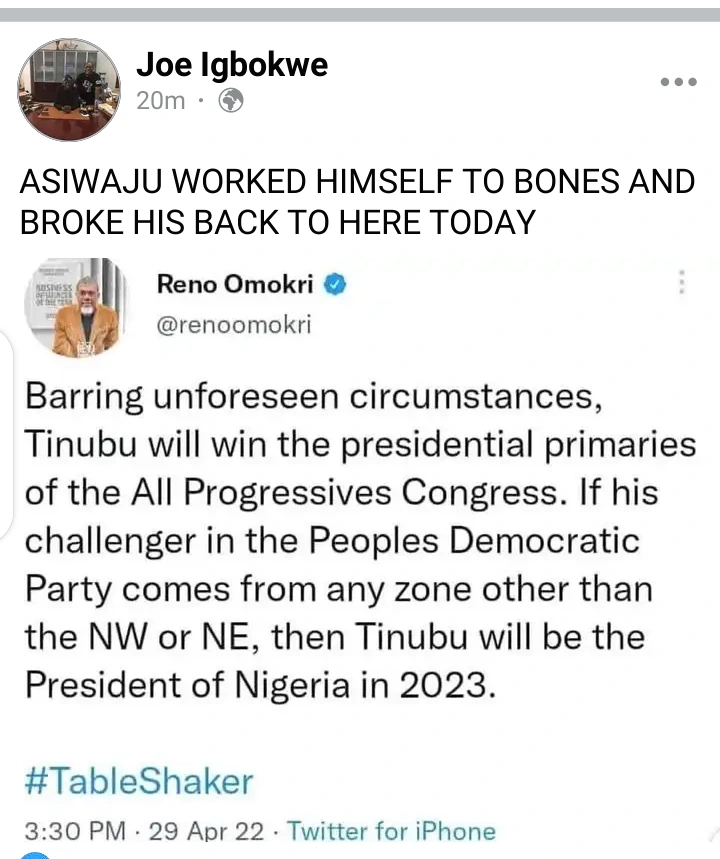Open the tweet's vertical three-dot menu
Viewport: 720px width, 859px height.
pyautogui.click(x=682, y=284)
